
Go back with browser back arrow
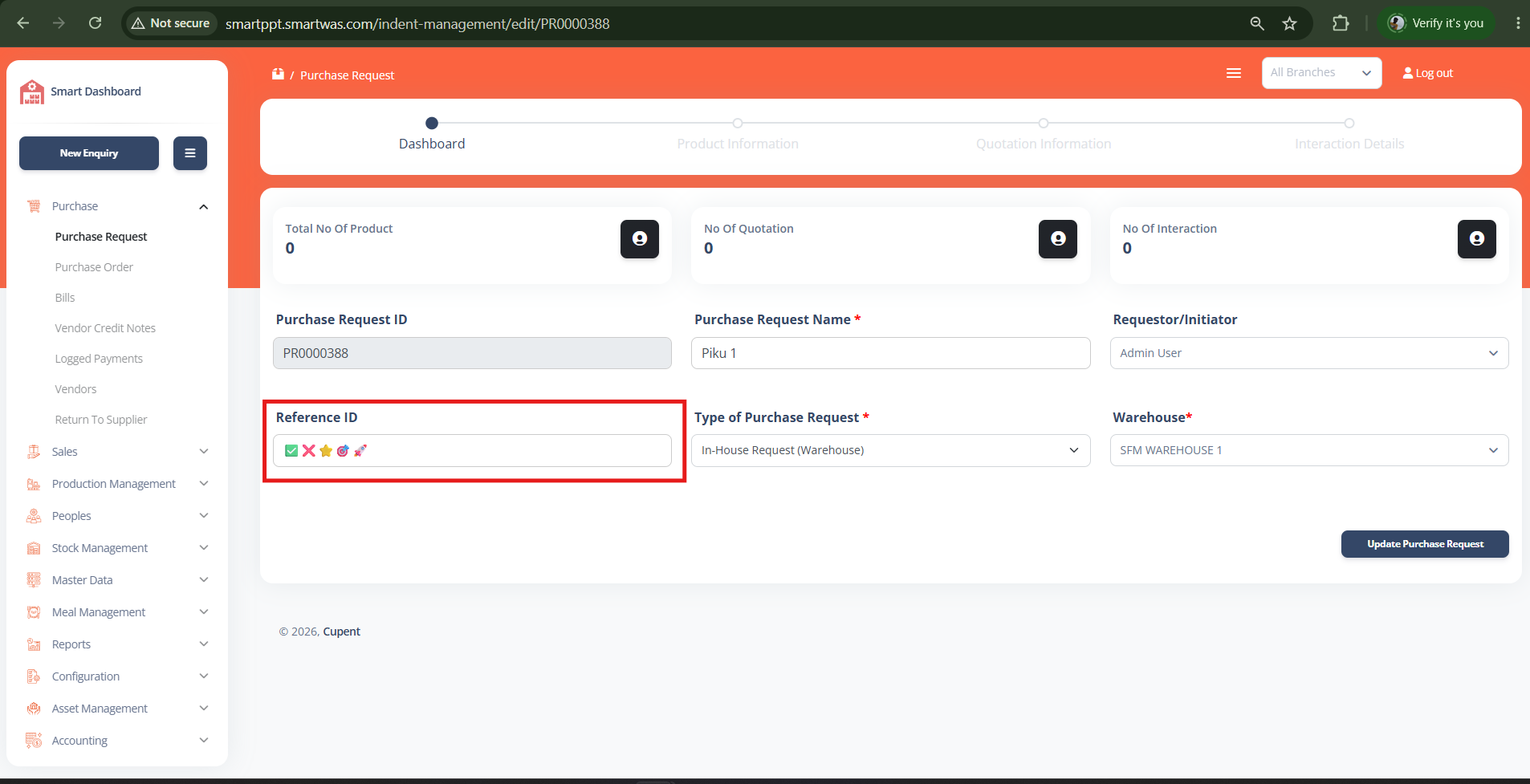click(23, 23)
